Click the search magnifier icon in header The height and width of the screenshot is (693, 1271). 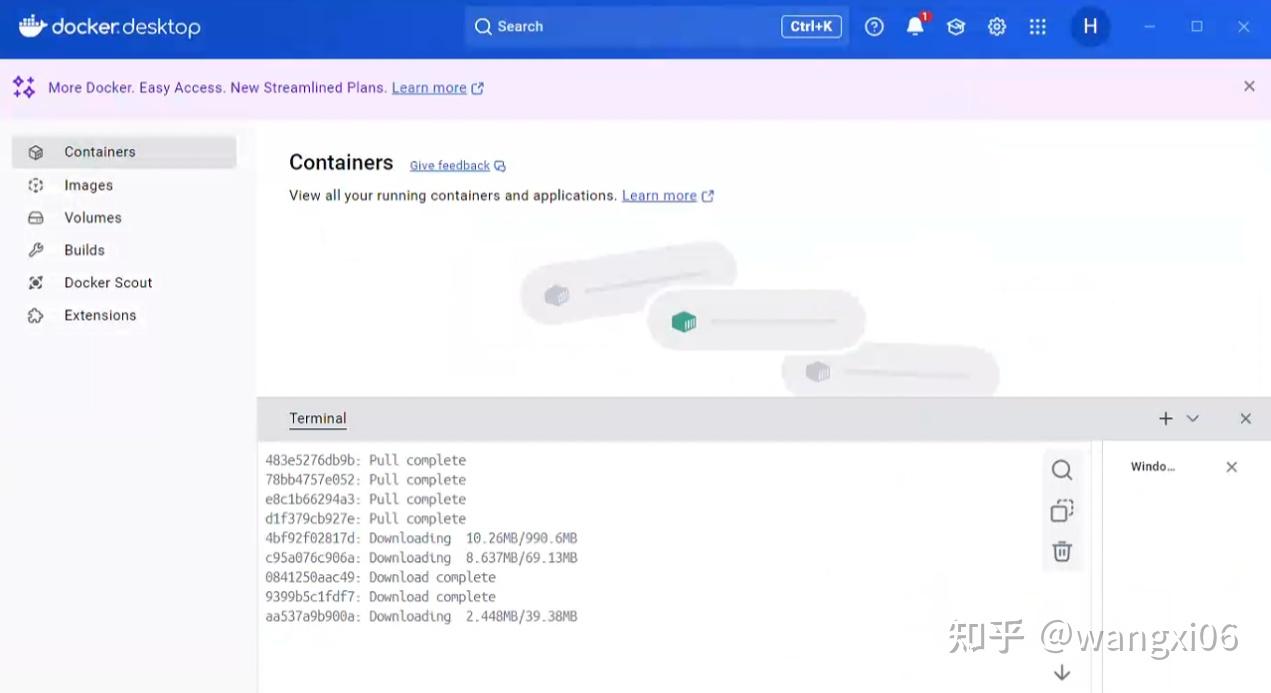click(x=484, y=27)
